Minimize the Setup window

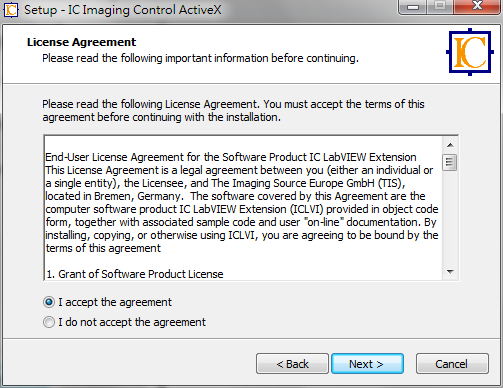point(413,6)
